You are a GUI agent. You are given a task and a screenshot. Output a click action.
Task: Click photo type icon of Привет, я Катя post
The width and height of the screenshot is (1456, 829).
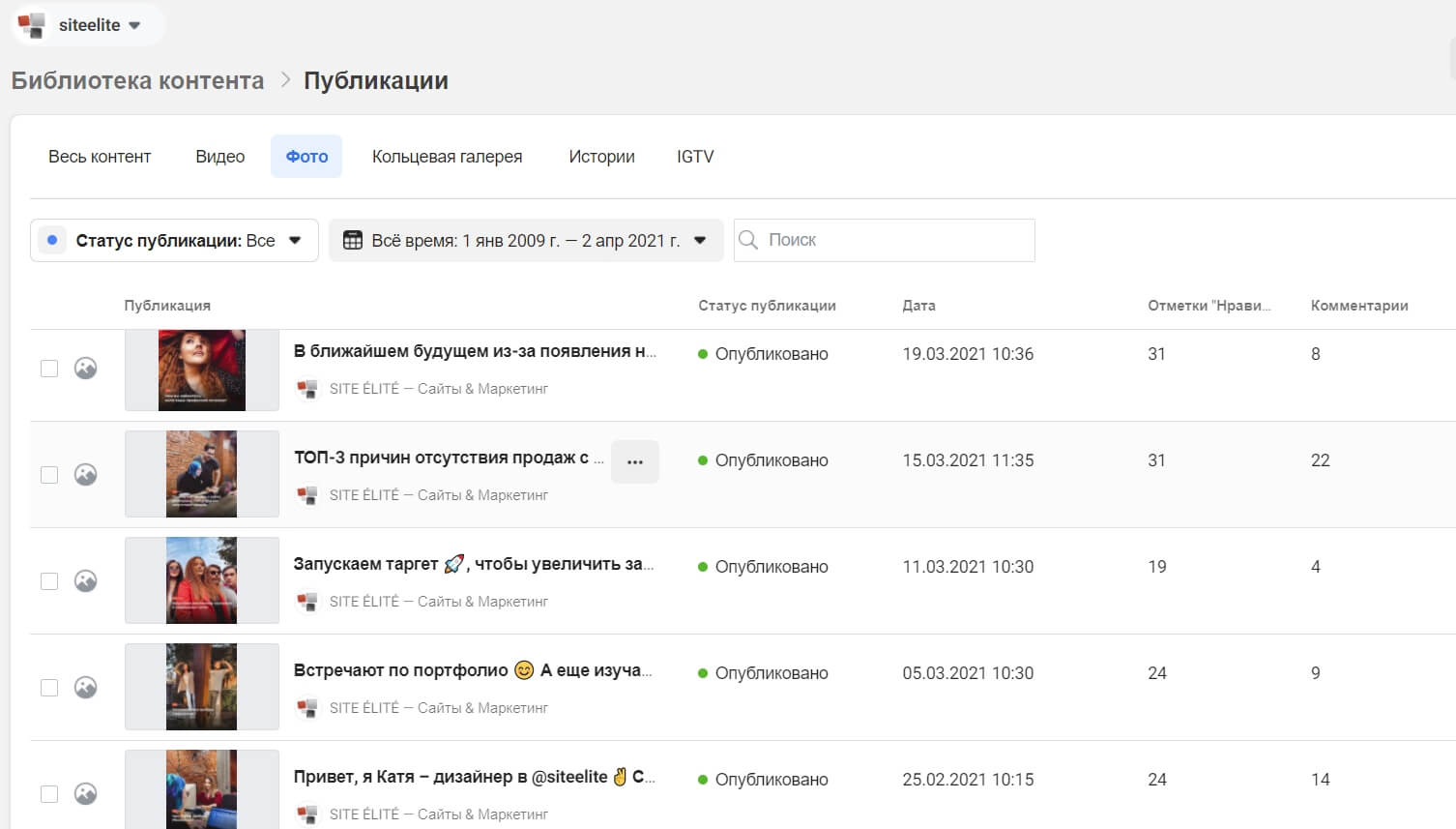point(86,793)
